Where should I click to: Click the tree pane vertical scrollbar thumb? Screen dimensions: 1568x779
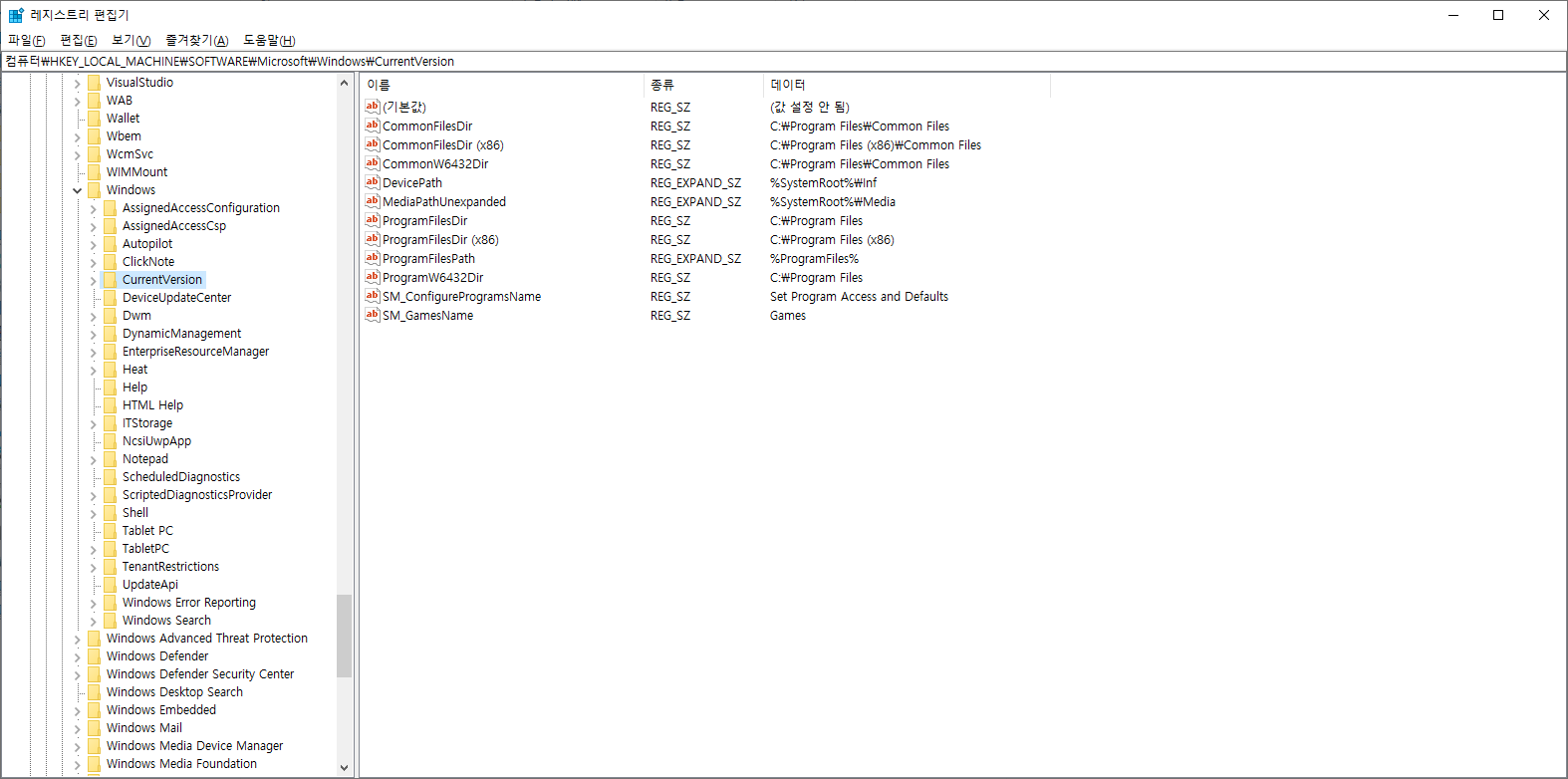click(344, 636)
